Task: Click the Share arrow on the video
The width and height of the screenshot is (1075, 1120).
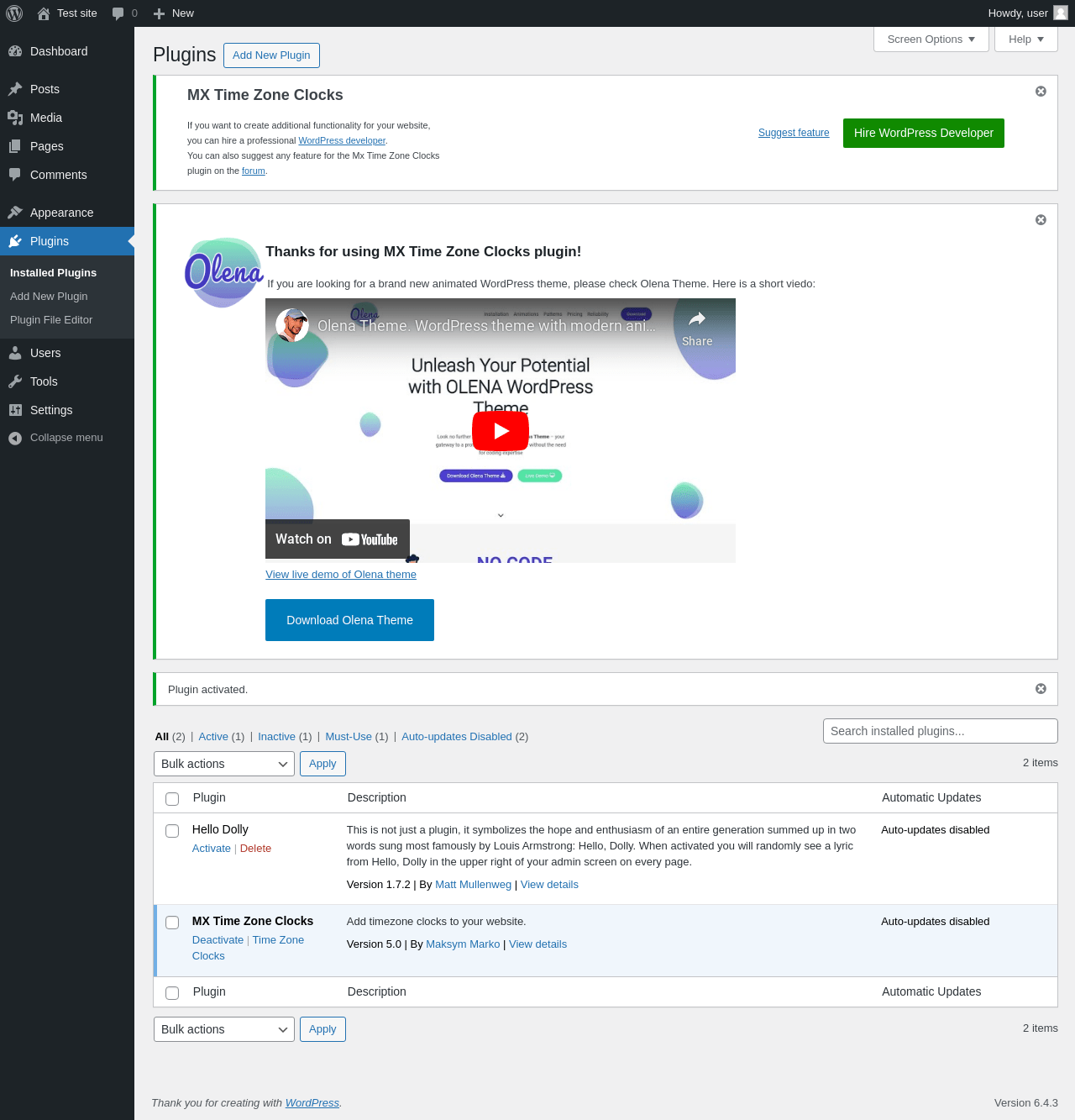Action: 697,319
